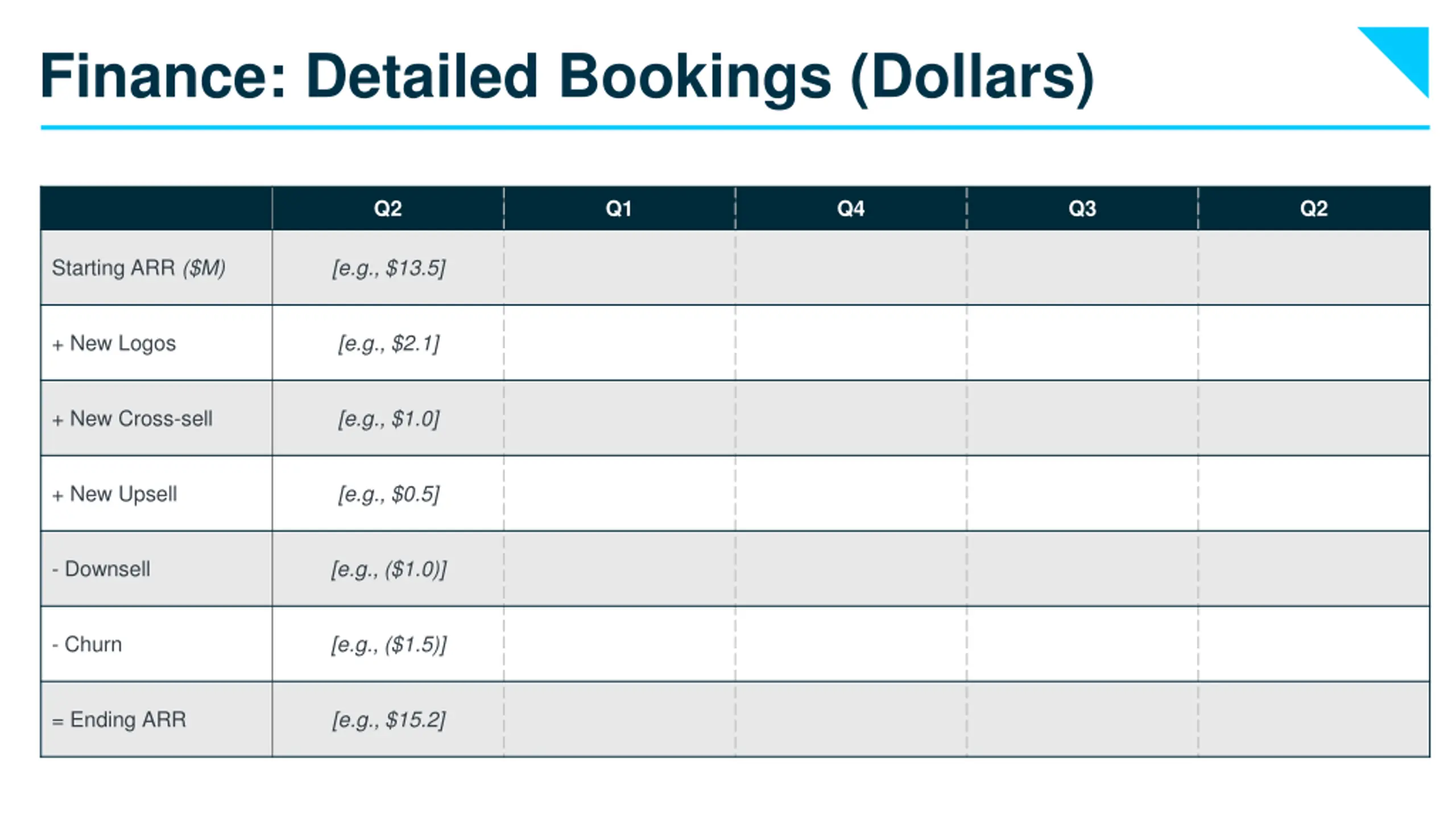Click the '+ New Logos' row label
The height and width of the screenshot is (819, 1456).
114,344
